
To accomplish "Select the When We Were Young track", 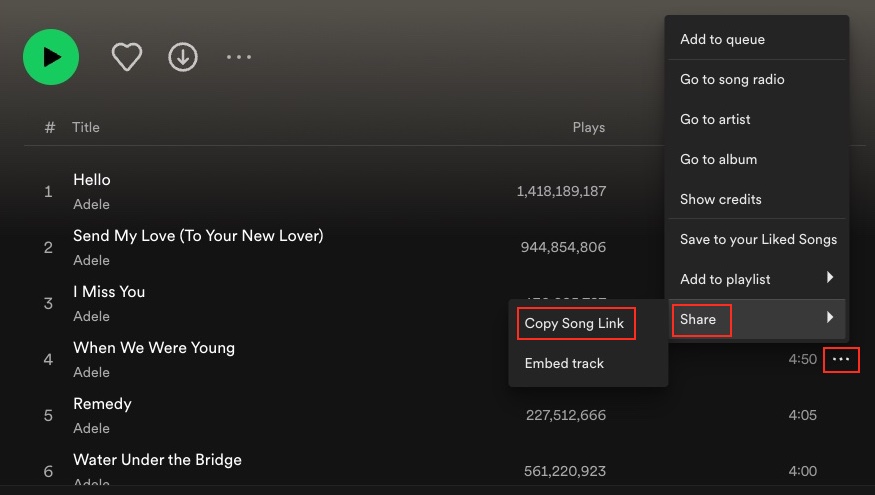I will (x=154, y=348).
